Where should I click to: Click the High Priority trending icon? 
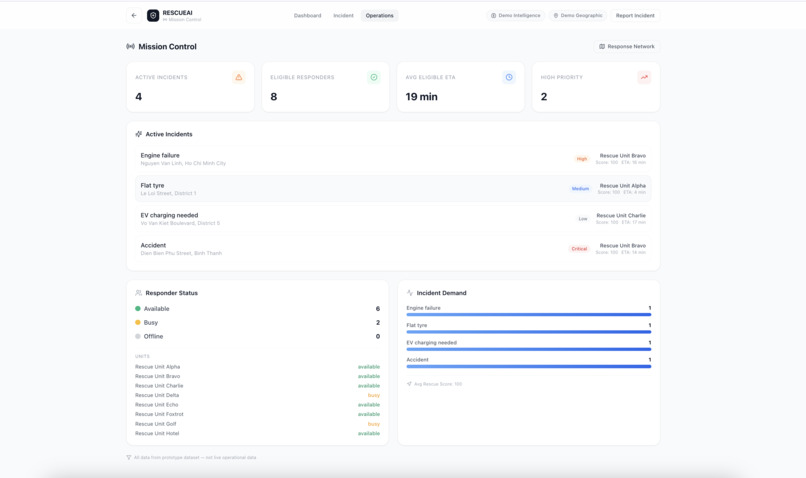(x=644, y=77)
